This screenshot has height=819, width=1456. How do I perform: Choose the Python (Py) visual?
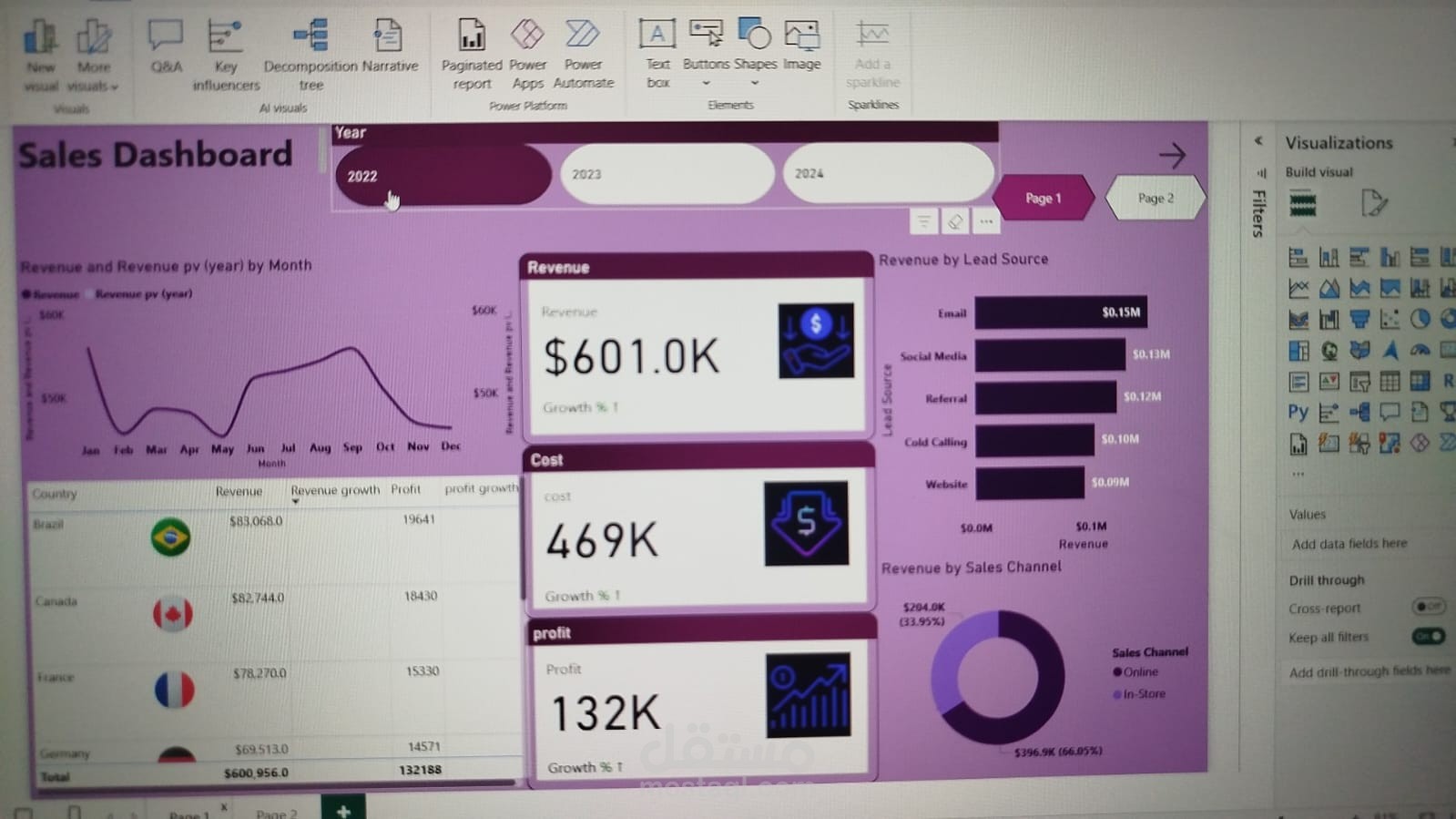1298,412
